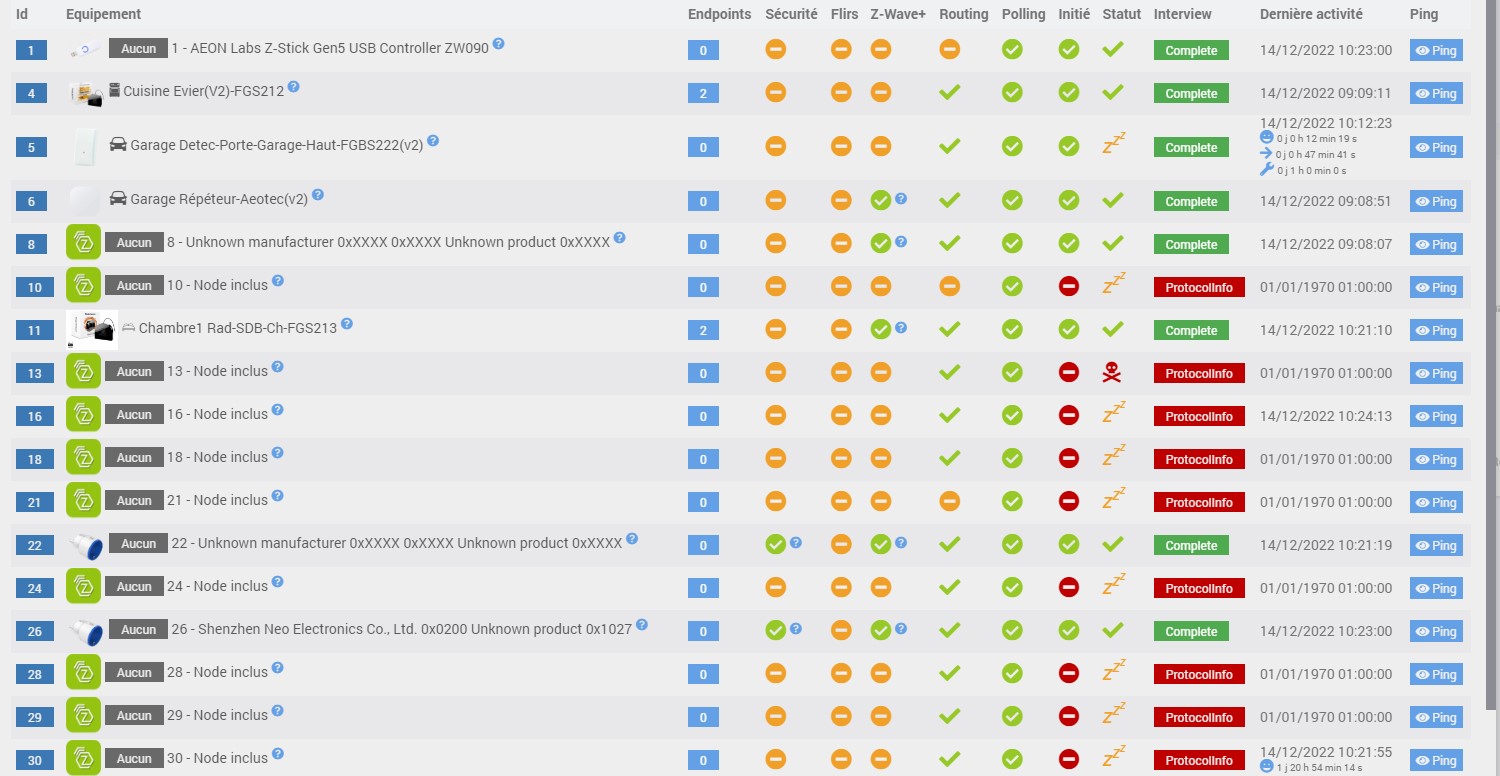Click the green Z-Wave icon of node 18
Viewport: 1500px width, 776px height.
point(84,457)
